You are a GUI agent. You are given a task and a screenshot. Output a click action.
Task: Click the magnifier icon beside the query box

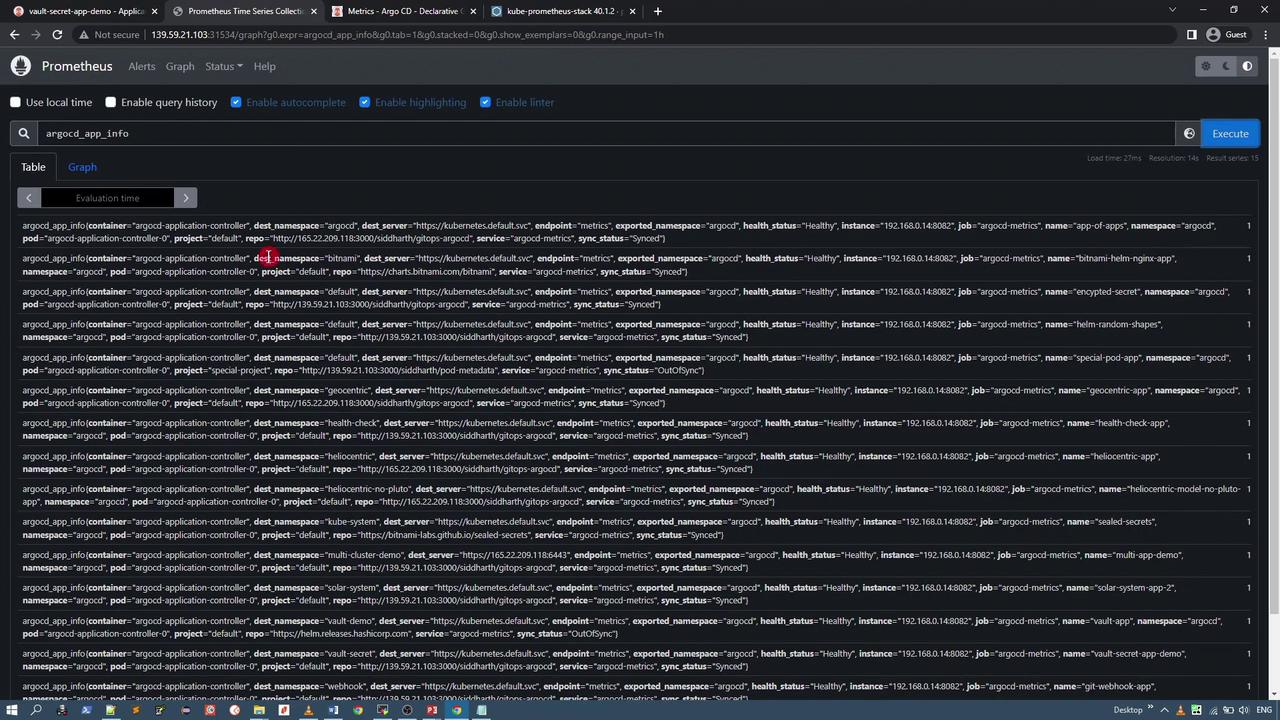pos(23,133)
